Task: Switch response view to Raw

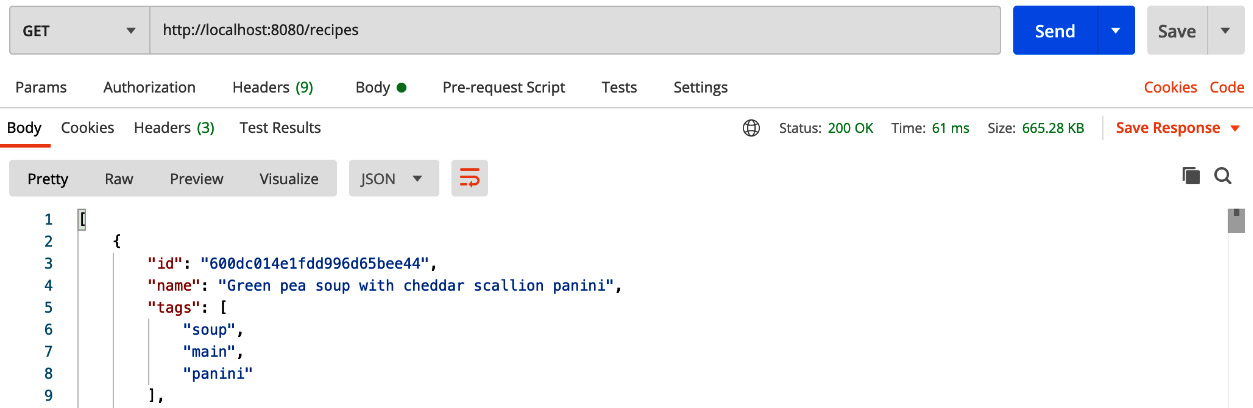Action: point(119,179)
